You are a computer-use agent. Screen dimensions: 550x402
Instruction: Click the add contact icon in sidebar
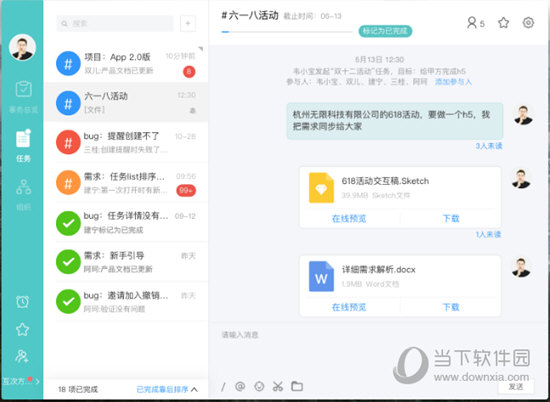click(22, 356)
